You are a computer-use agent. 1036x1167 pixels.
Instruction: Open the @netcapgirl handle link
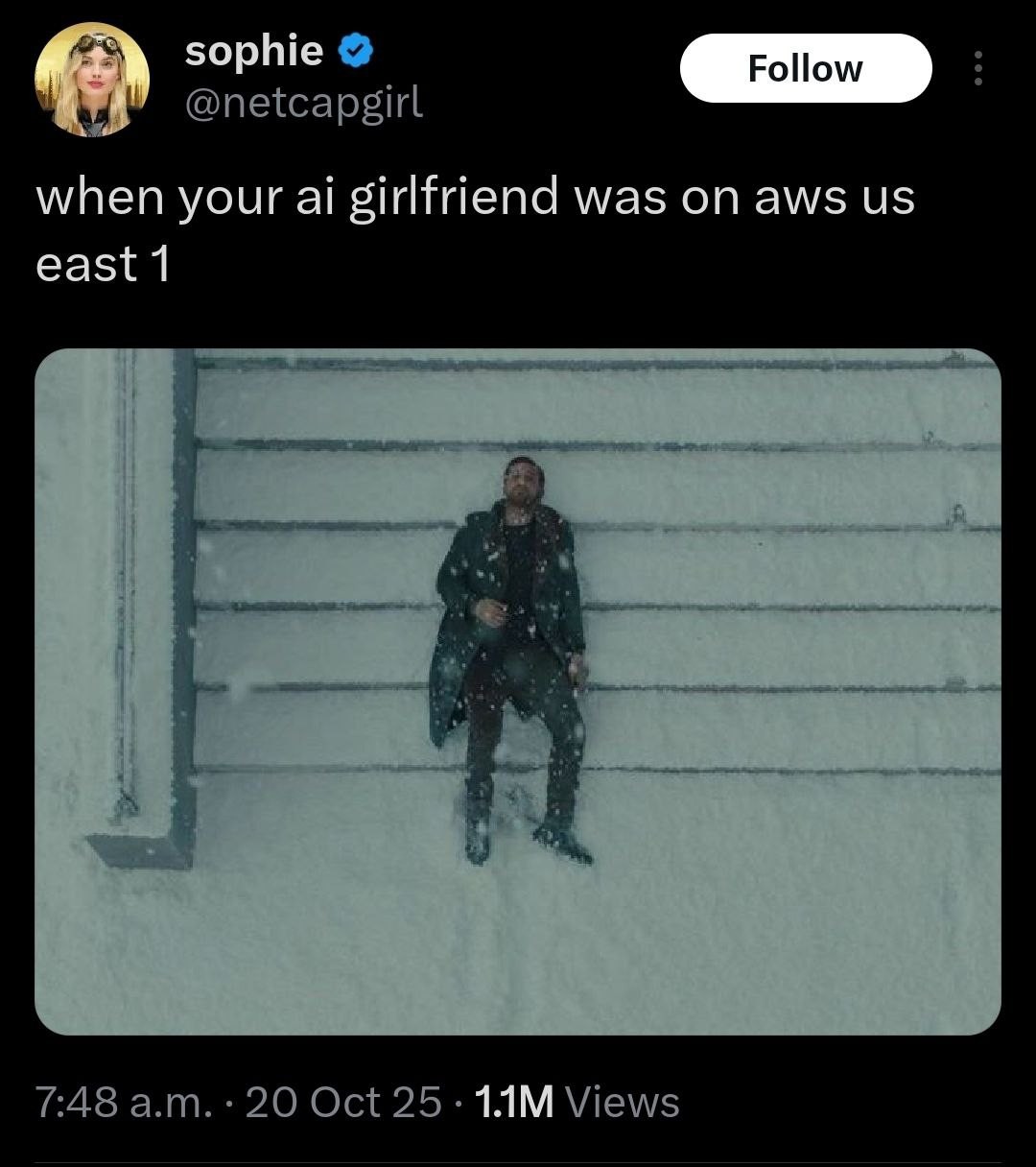(x=303, y=102)
